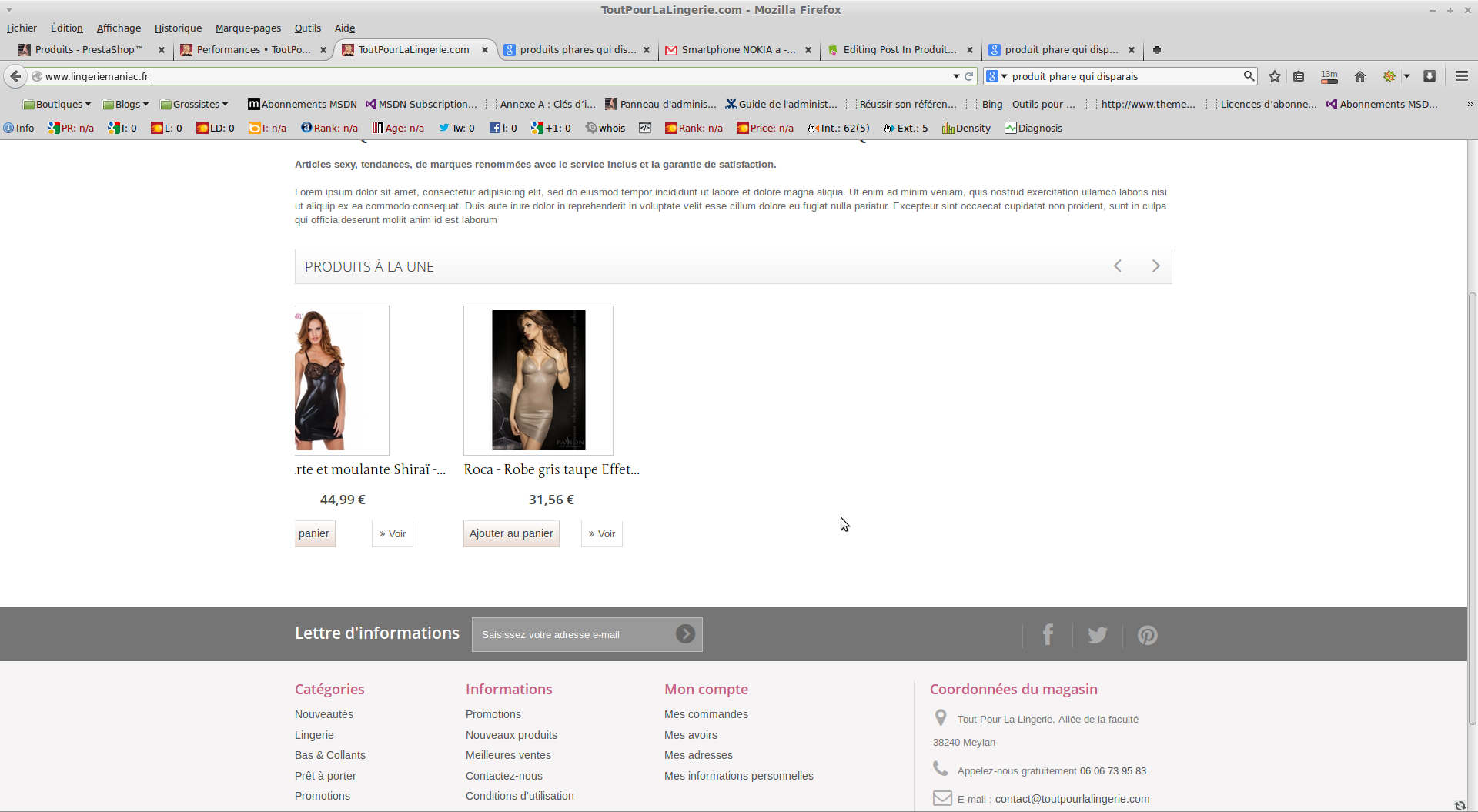Viewport: 1478px width, 812px height.
Task: Reload the page with the refresh icon
Action: (x=969, y=76)
